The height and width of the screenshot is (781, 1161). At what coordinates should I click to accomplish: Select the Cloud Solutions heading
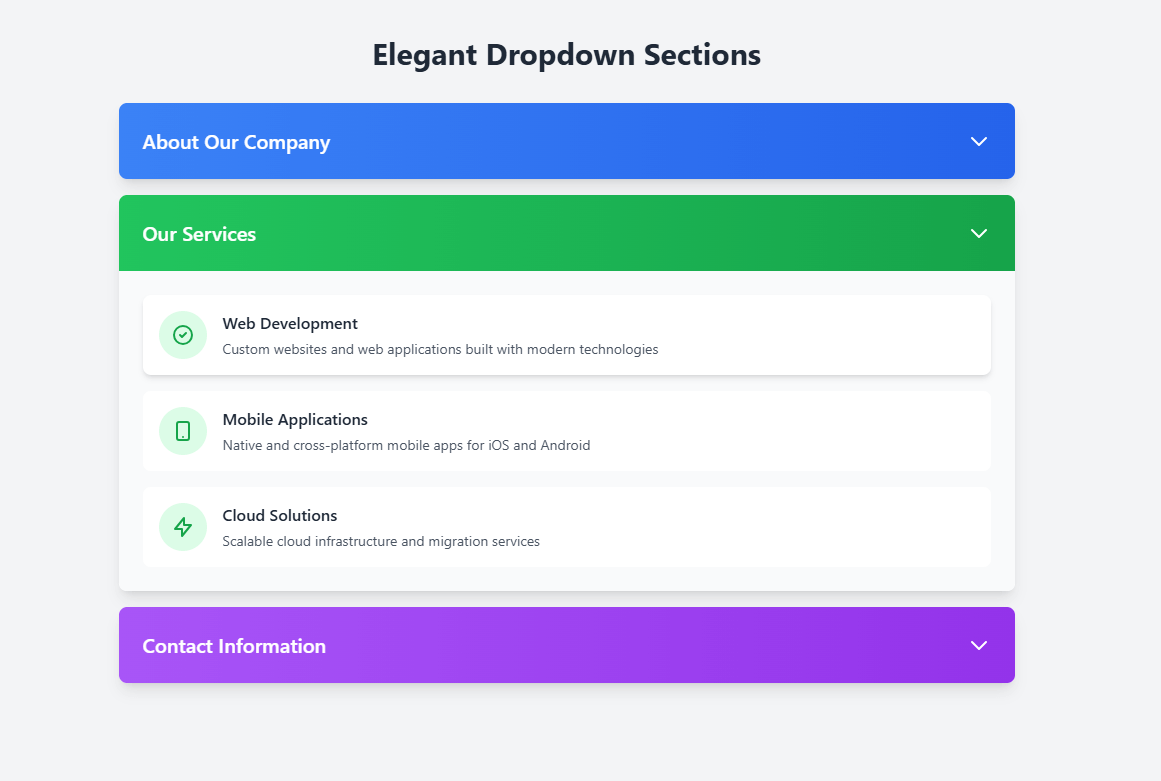point(279,515)
